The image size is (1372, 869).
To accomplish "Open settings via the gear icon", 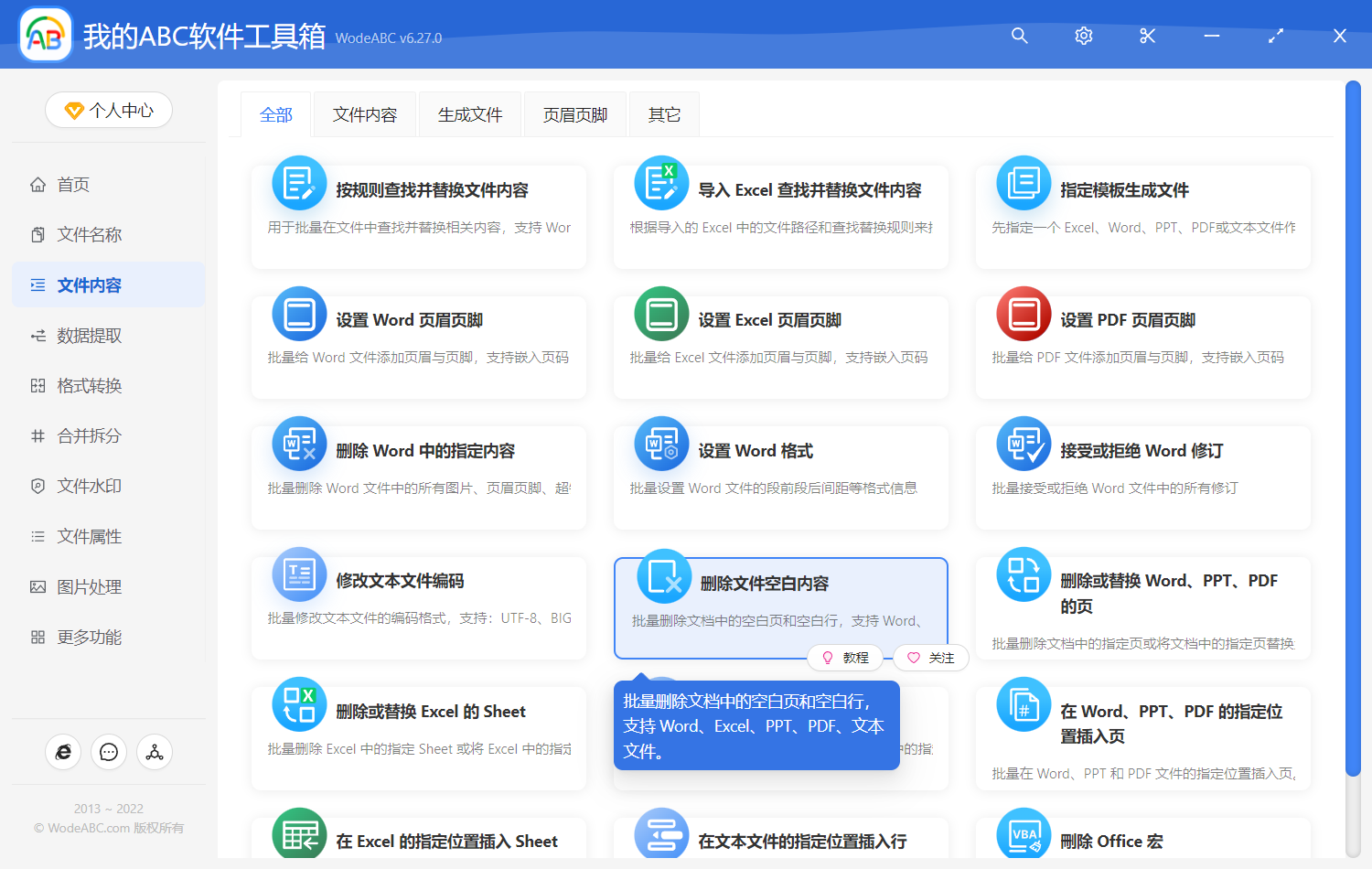I will pos(1083,36).
